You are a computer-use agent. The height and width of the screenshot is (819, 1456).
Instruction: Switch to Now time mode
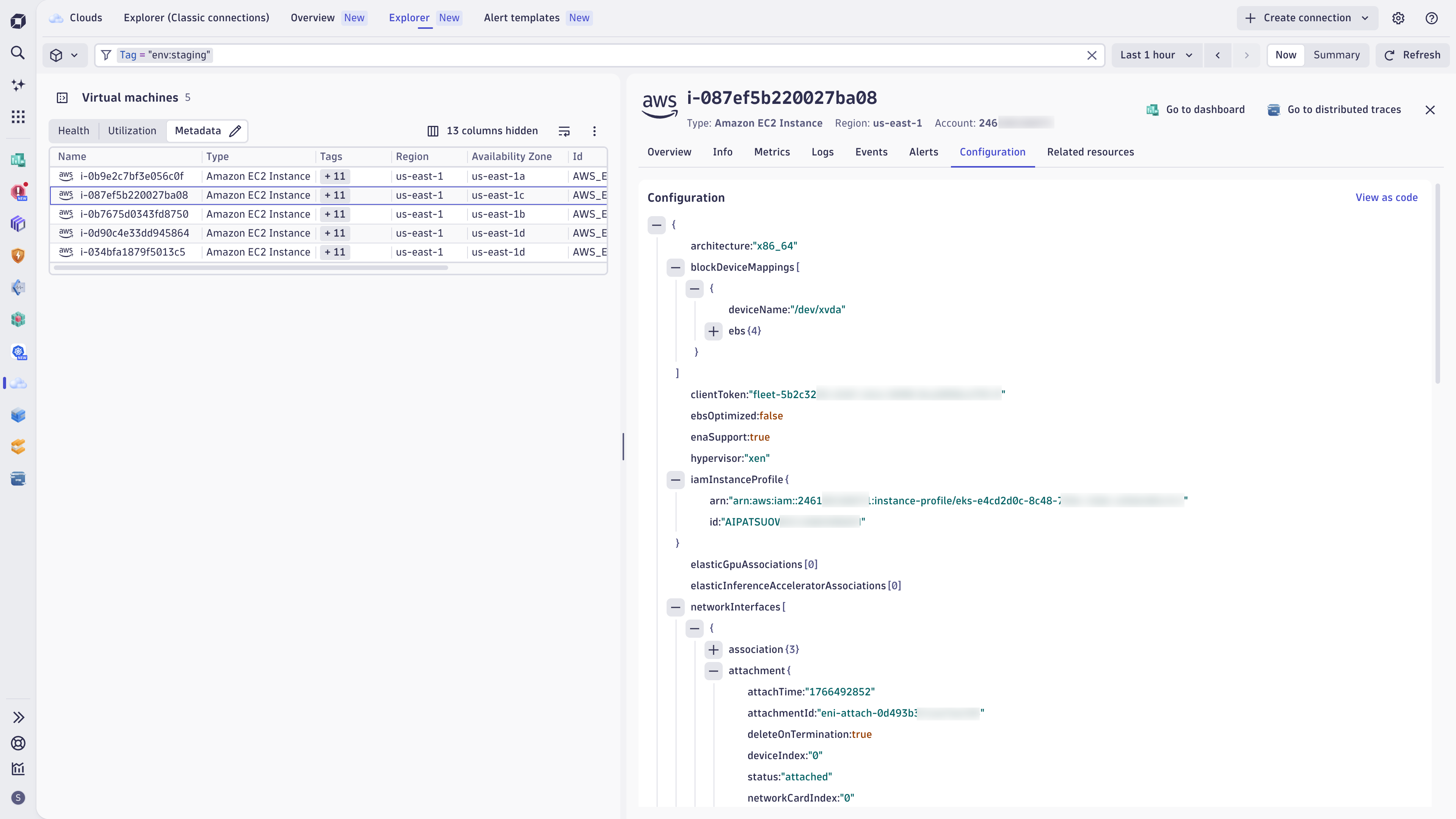(1285, 55)
